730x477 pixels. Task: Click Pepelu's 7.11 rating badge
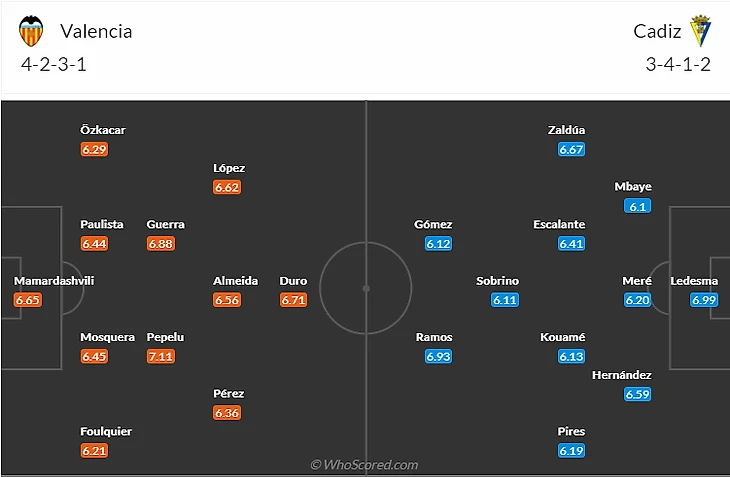[x=160, y=356]
